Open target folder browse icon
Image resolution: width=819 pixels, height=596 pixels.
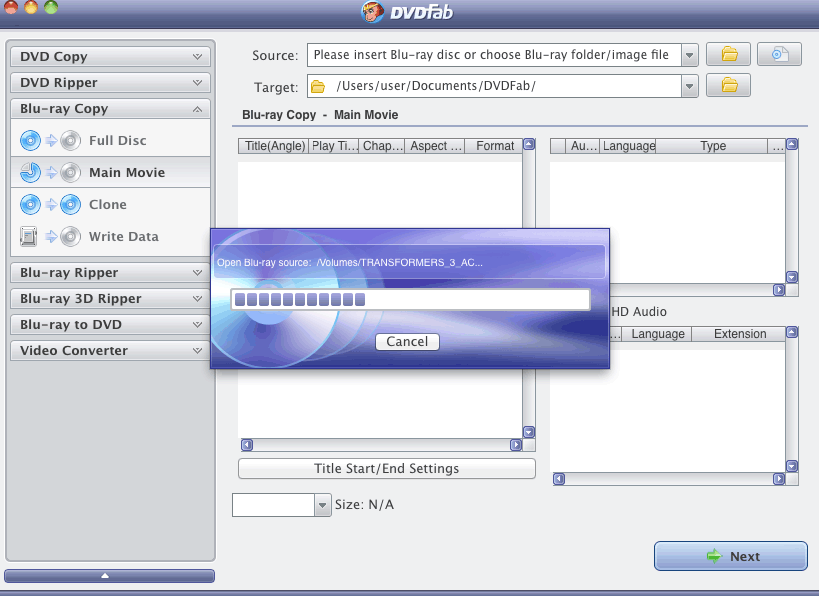point(728,85)
